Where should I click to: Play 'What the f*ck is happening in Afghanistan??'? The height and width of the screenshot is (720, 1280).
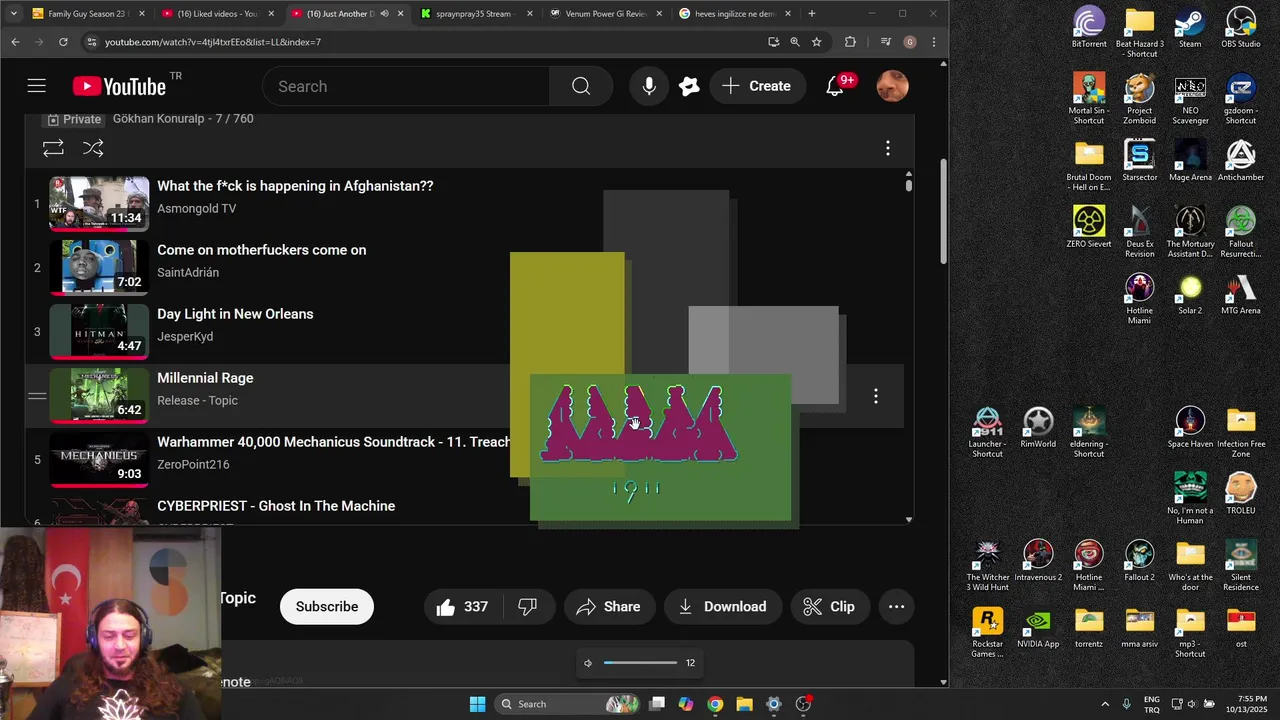click(x=295, y=186)
